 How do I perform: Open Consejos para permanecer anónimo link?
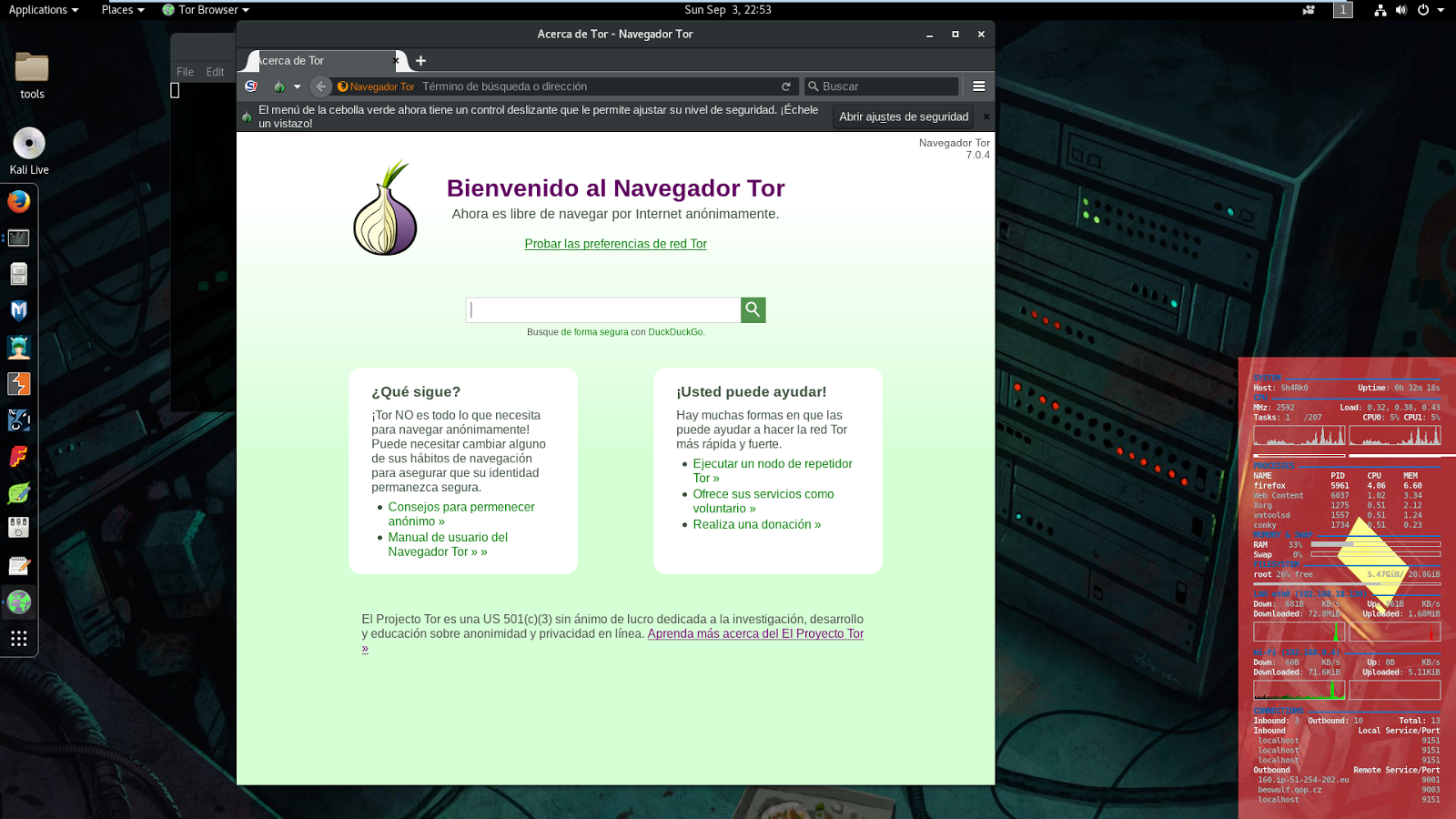[x=461, y=514]
